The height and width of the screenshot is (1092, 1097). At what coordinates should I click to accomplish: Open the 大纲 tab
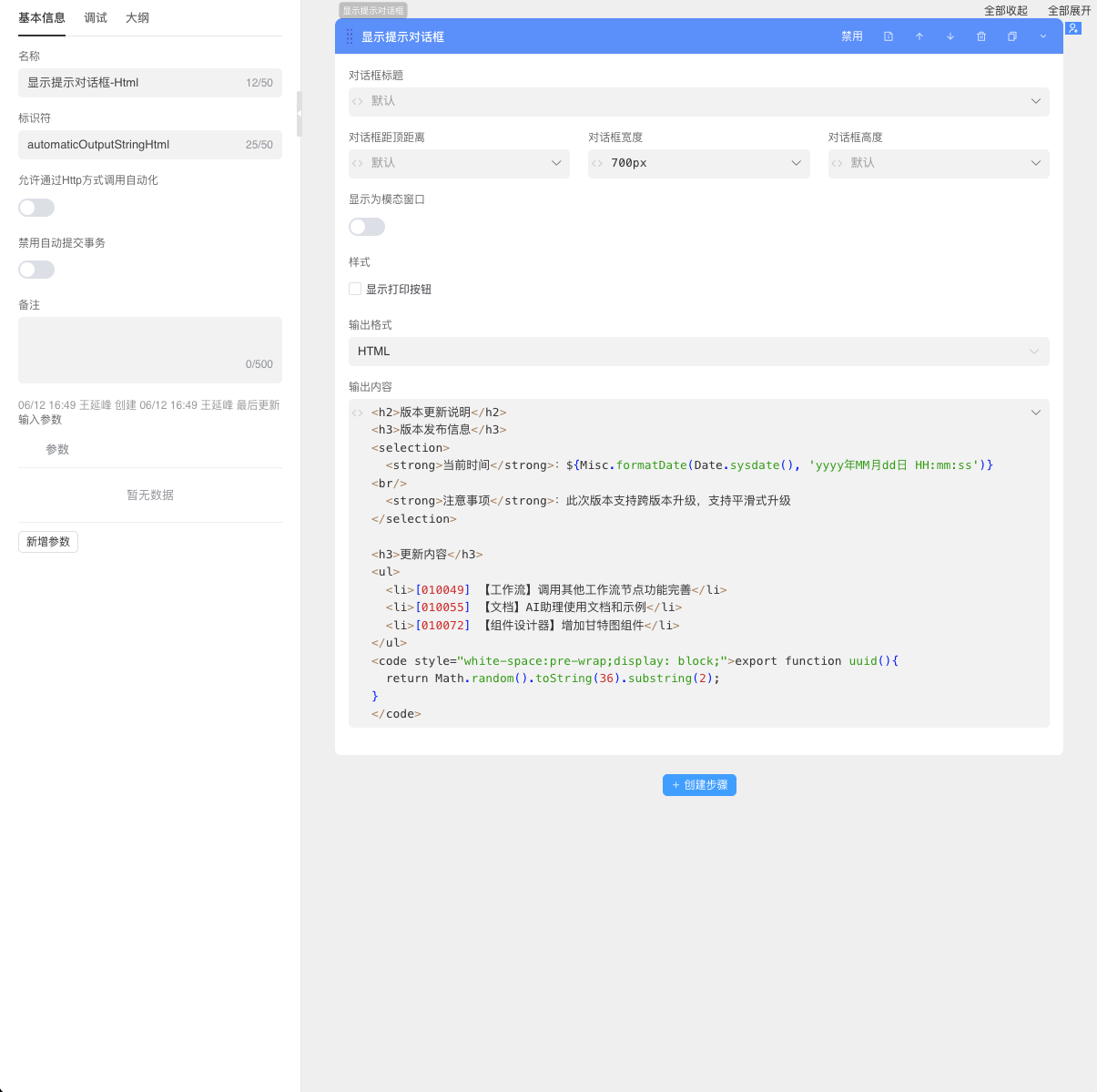click(137, 17)
